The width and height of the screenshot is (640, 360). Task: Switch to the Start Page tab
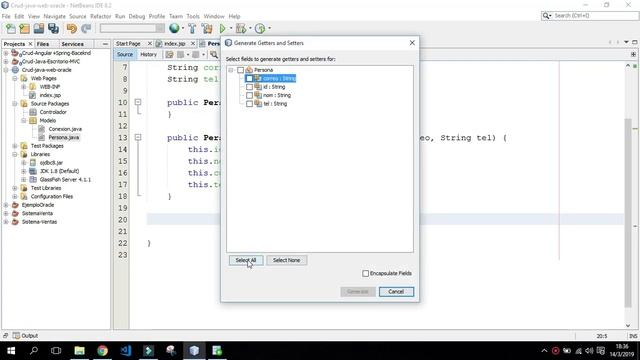click(128, 43)
